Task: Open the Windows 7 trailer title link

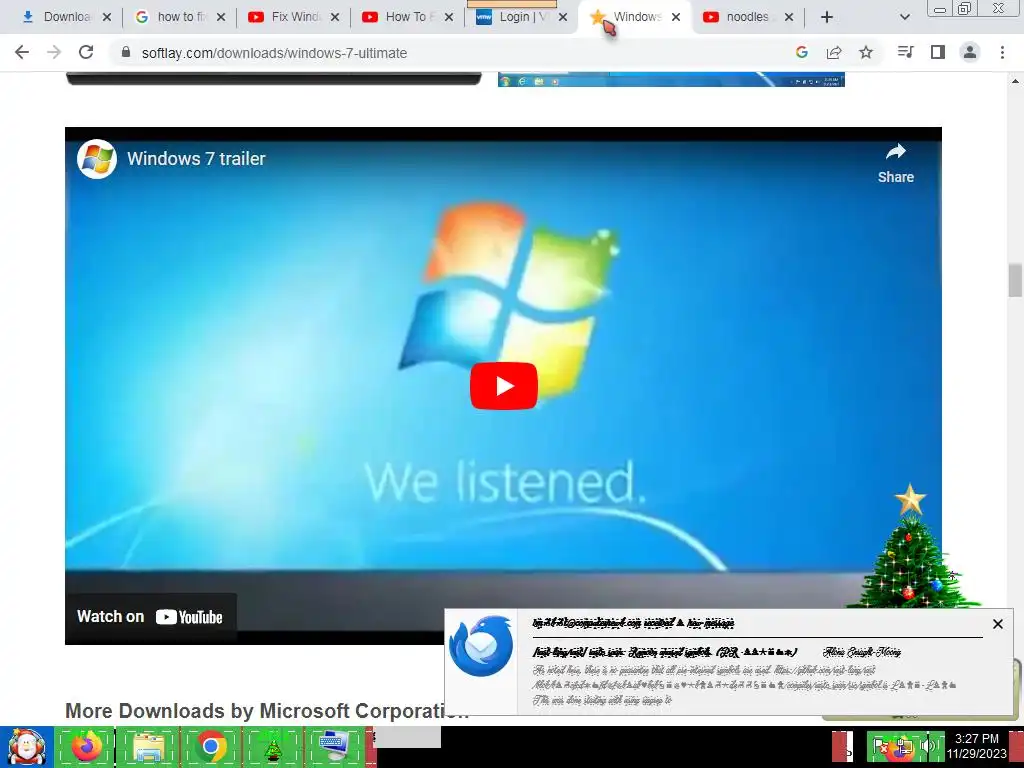Action: pos(196,159)
